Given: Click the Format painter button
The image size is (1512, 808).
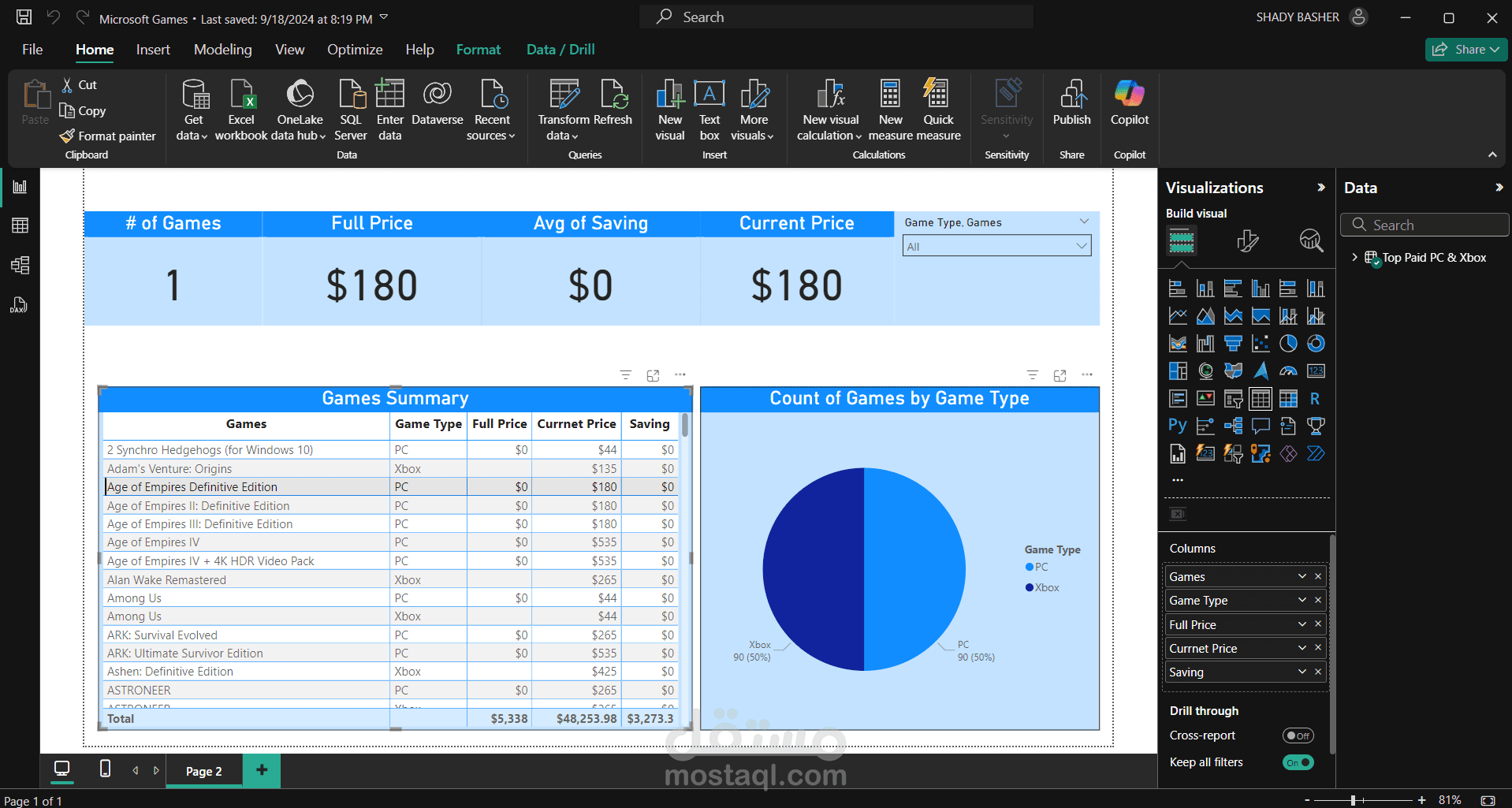Looking at the screenshot, I should [108, 136].
